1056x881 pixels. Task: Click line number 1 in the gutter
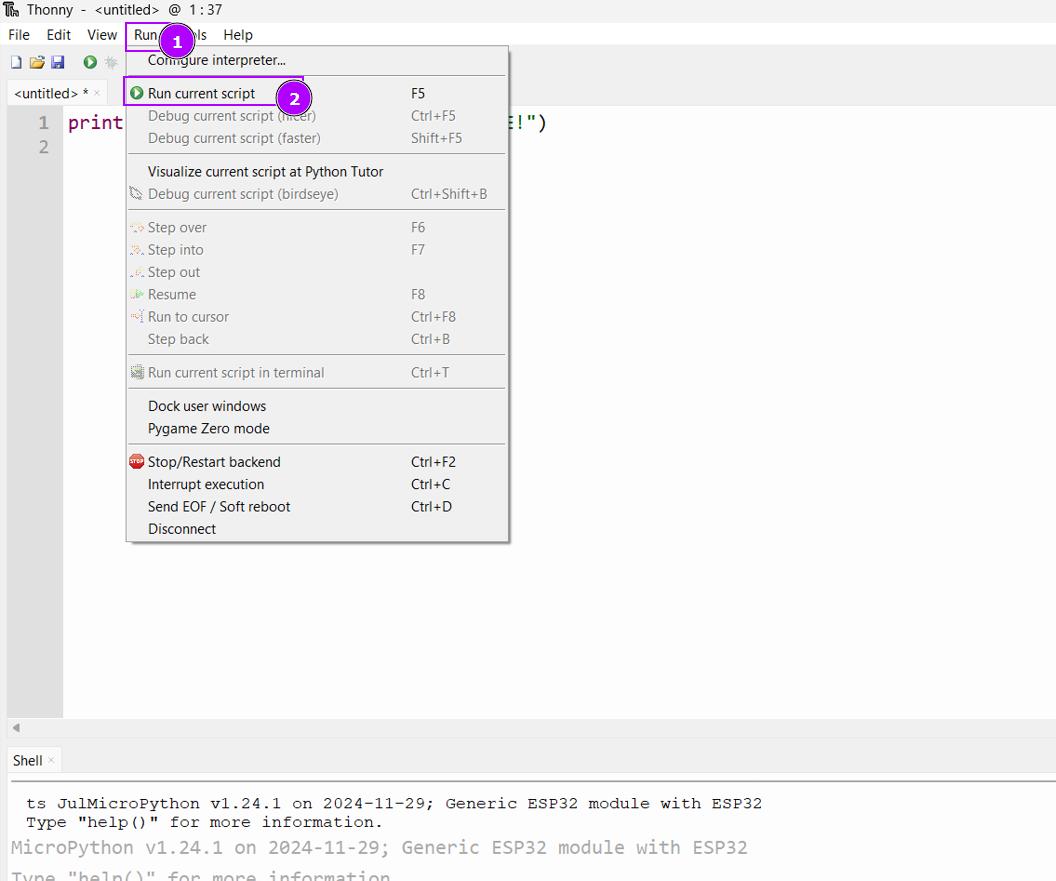click(44, 123)
